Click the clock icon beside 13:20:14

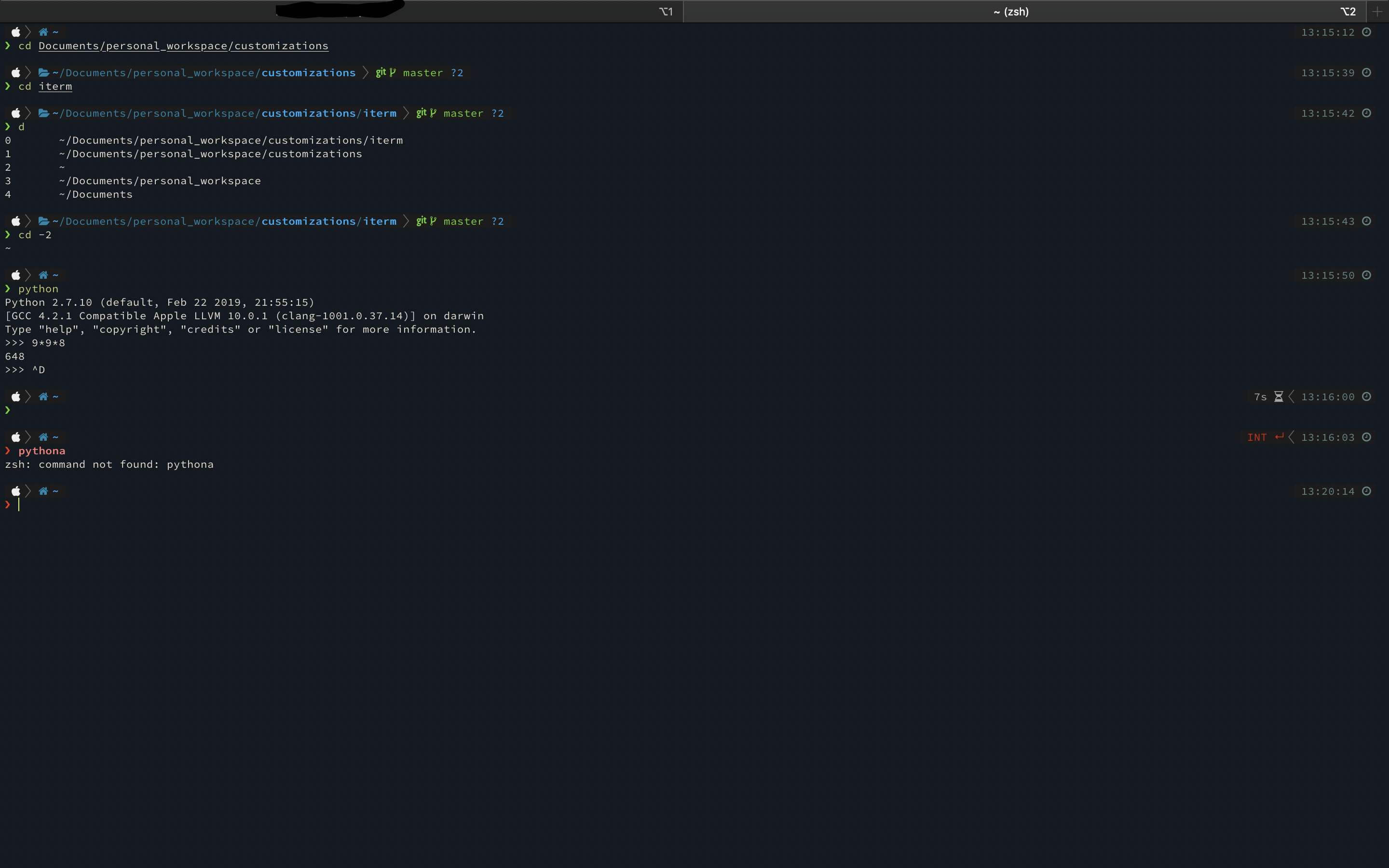(1367, 491)
